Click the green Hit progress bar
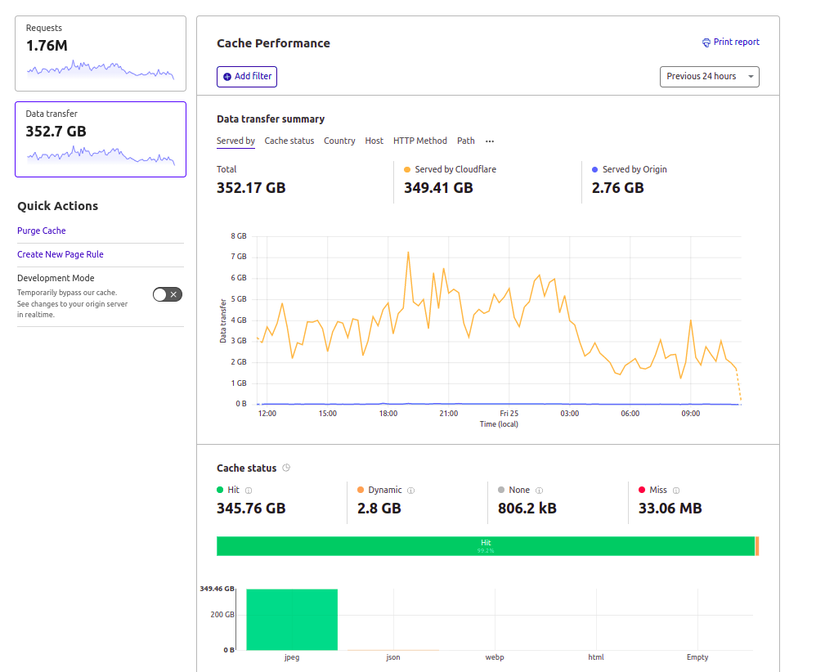Viewport: 825px width, 672px height. coord(485,546)
